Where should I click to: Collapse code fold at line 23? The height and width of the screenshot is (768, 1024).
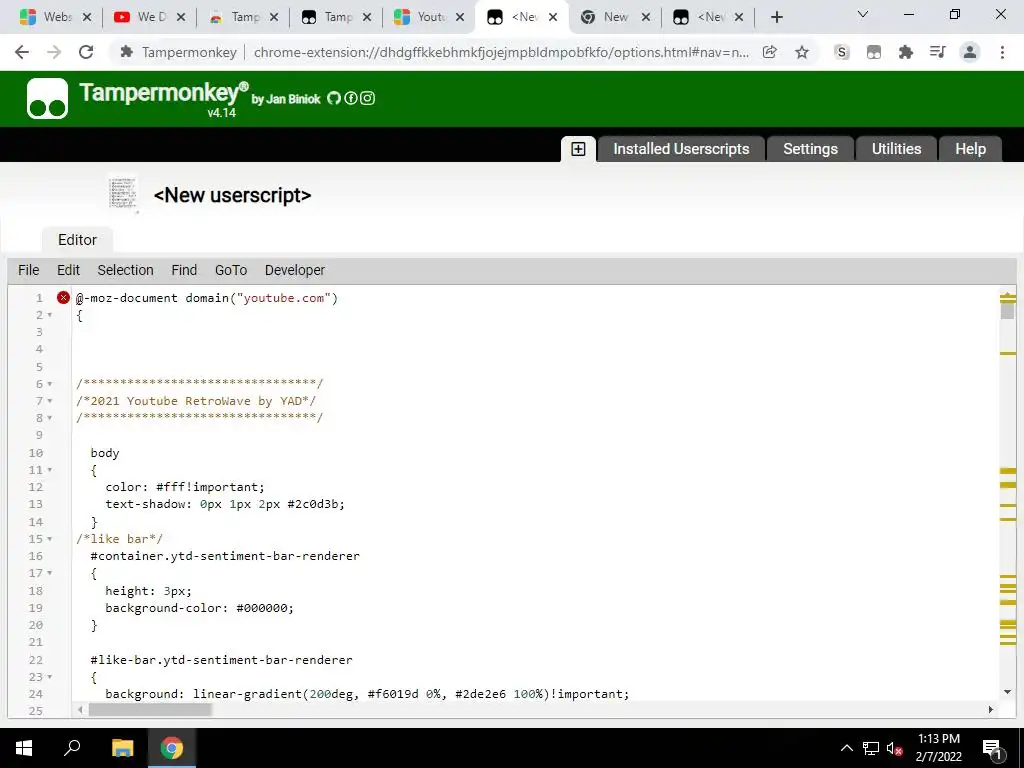pyautogui.click(x=50, y=677)
